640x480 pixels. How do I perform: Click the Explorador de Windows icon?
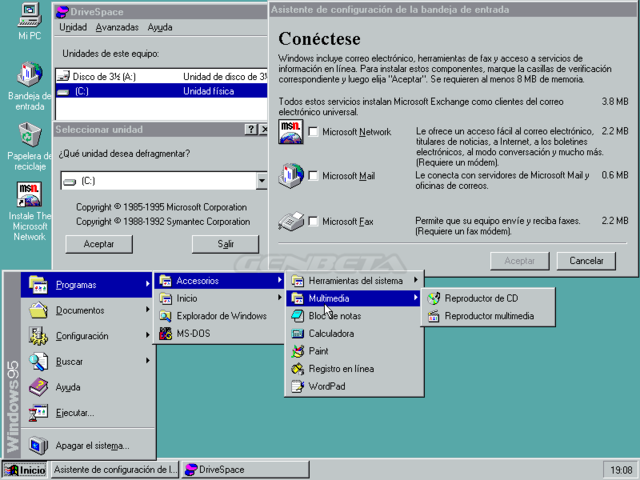click(165, 316)
